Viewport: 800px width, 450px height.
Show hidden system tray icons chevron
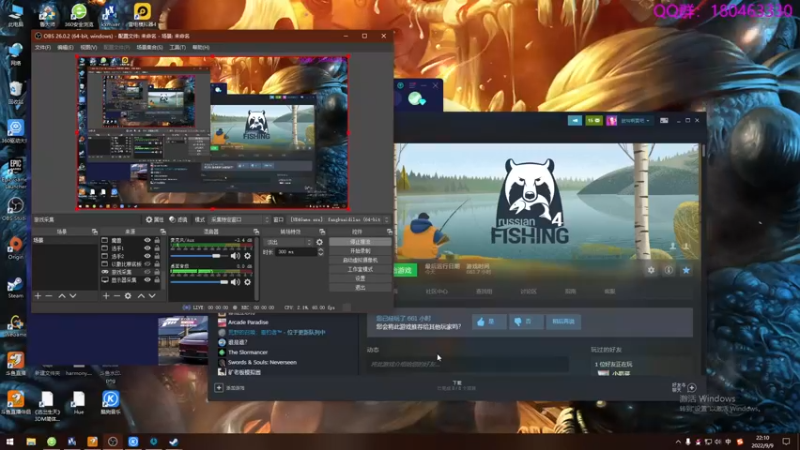[x=678, y=441]
